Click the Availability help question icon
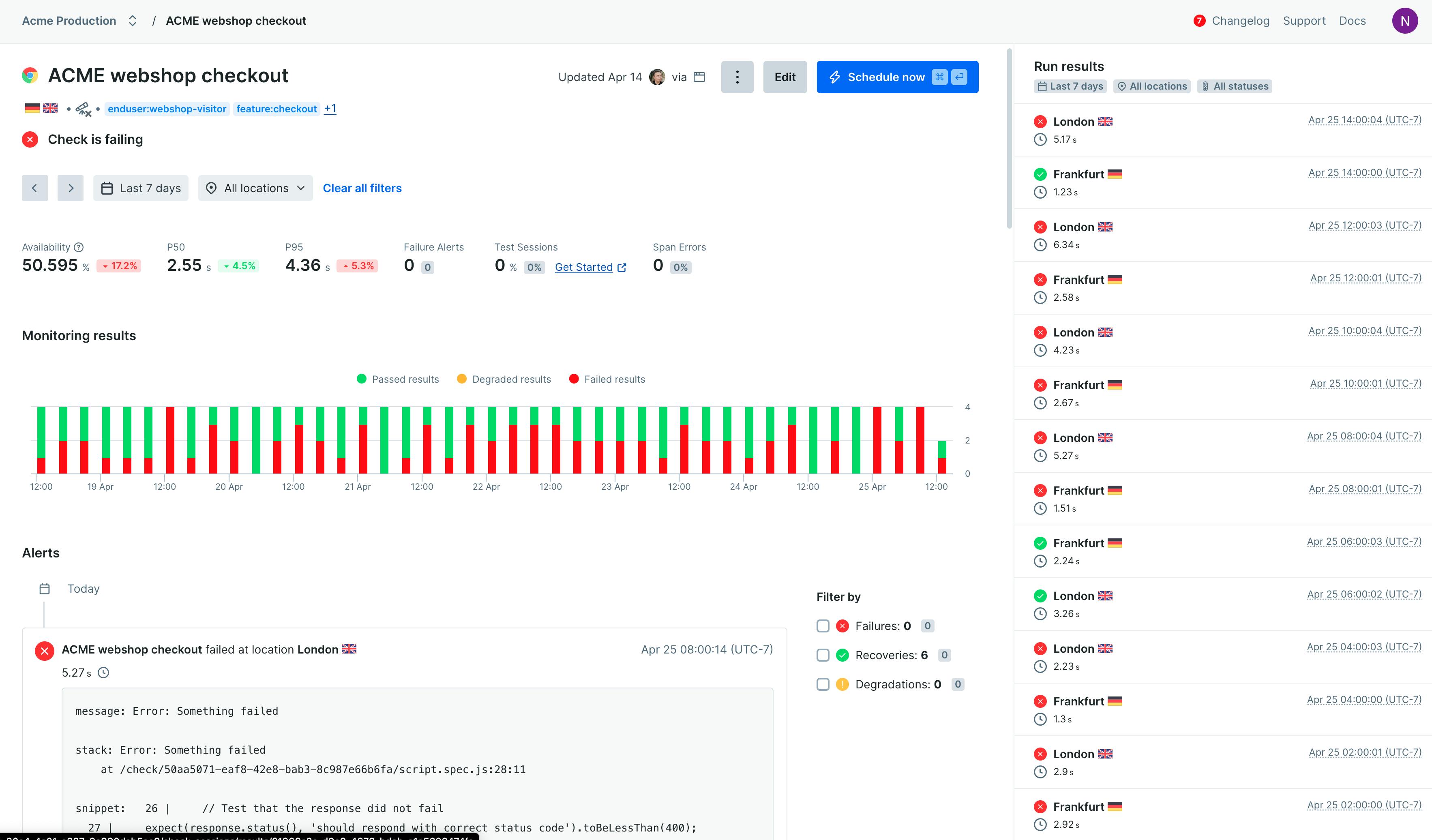The image size is (1432, 840). (79, 247)
